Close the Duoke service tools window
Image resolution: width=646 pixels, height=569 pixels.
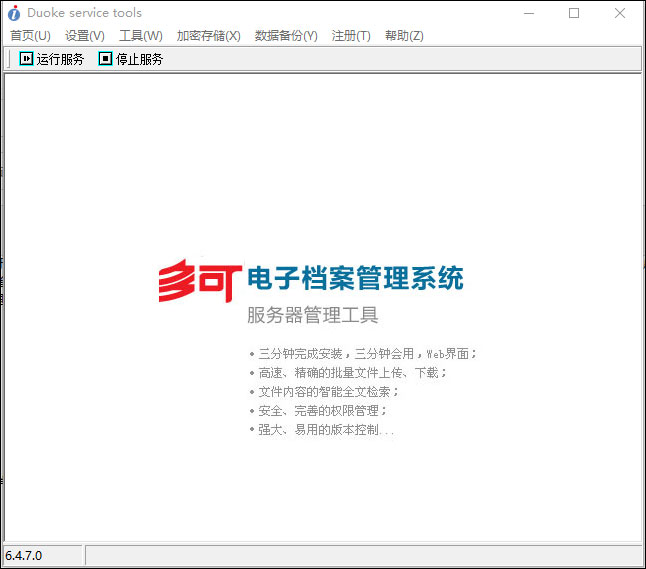tap(620, 13)
